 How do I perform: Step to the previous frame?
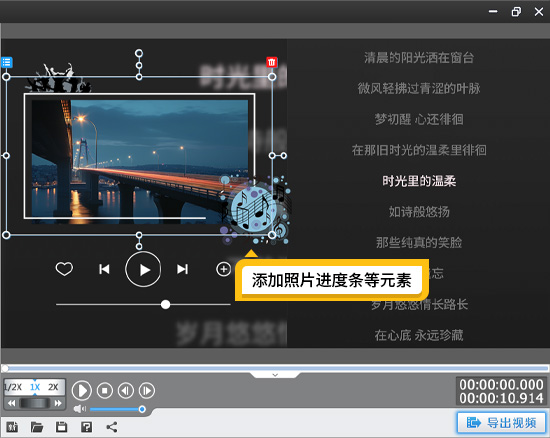(126, 390)
